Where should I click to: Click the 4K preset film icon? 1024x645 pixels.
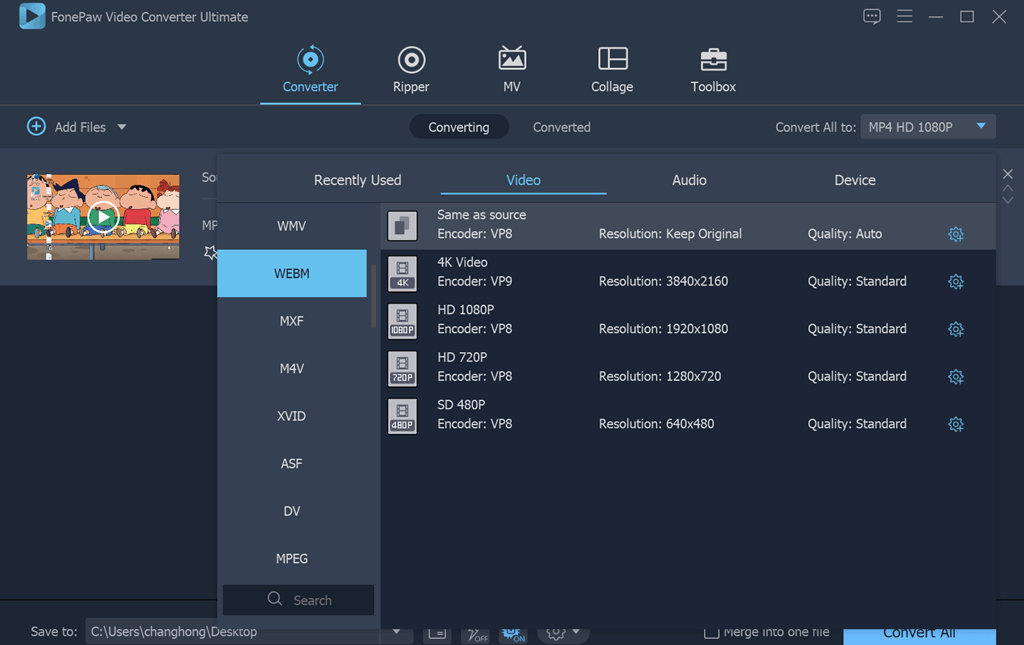click(x=402, y=274)
